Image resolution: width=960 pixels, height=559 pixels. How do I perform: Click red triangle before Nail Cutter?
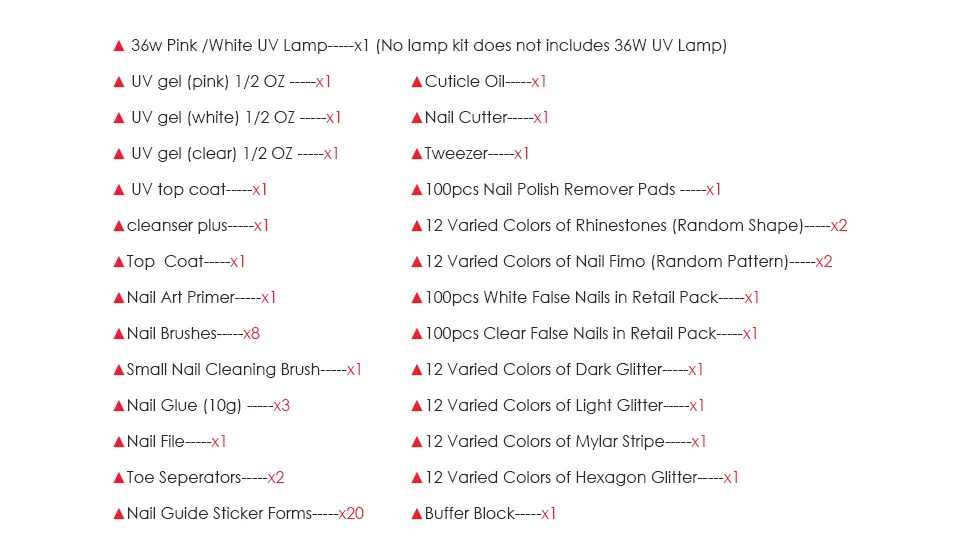[x=416, y=118]
